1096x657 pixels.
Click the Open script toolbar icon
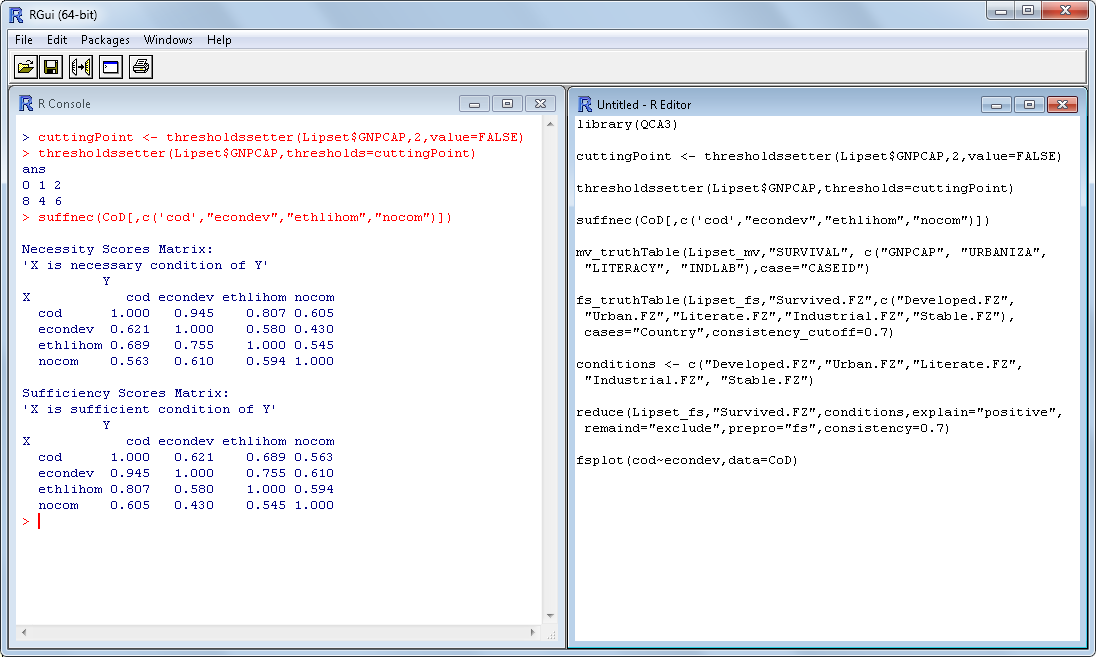coord(24,67)
